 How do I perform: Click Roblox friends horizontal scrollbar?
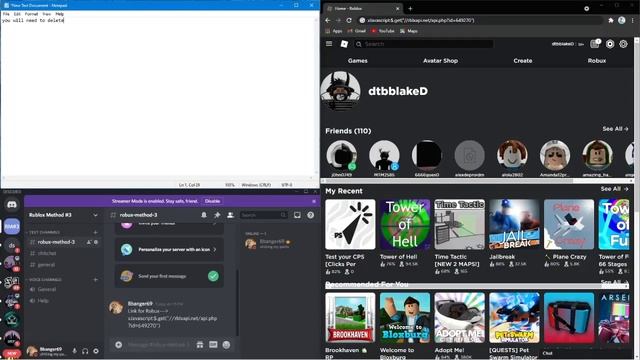pyautogui.click(x=449, y=180)
